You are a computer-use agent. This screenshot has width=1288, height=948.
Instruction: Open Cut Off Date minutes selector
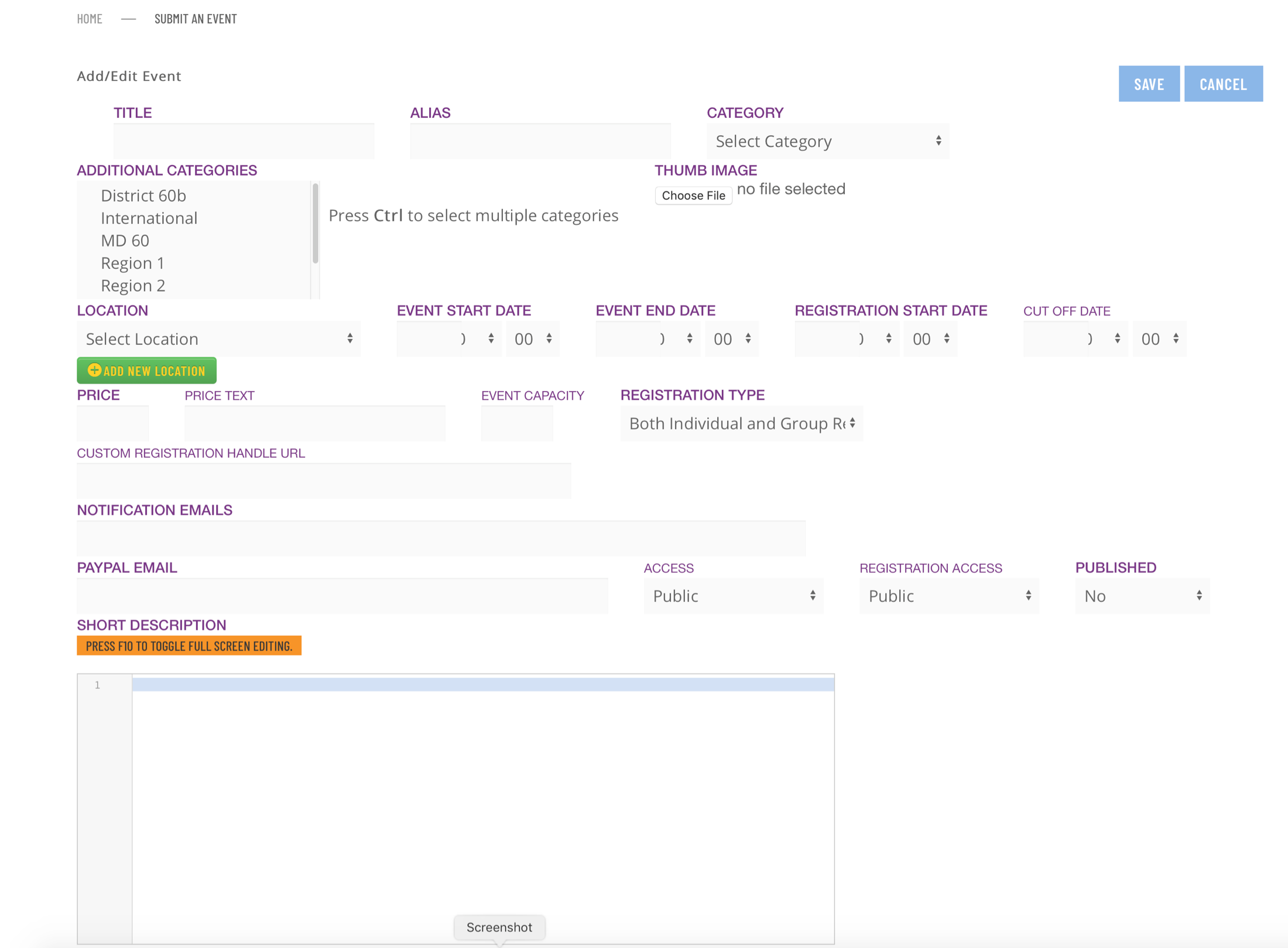coord(1159,339)
